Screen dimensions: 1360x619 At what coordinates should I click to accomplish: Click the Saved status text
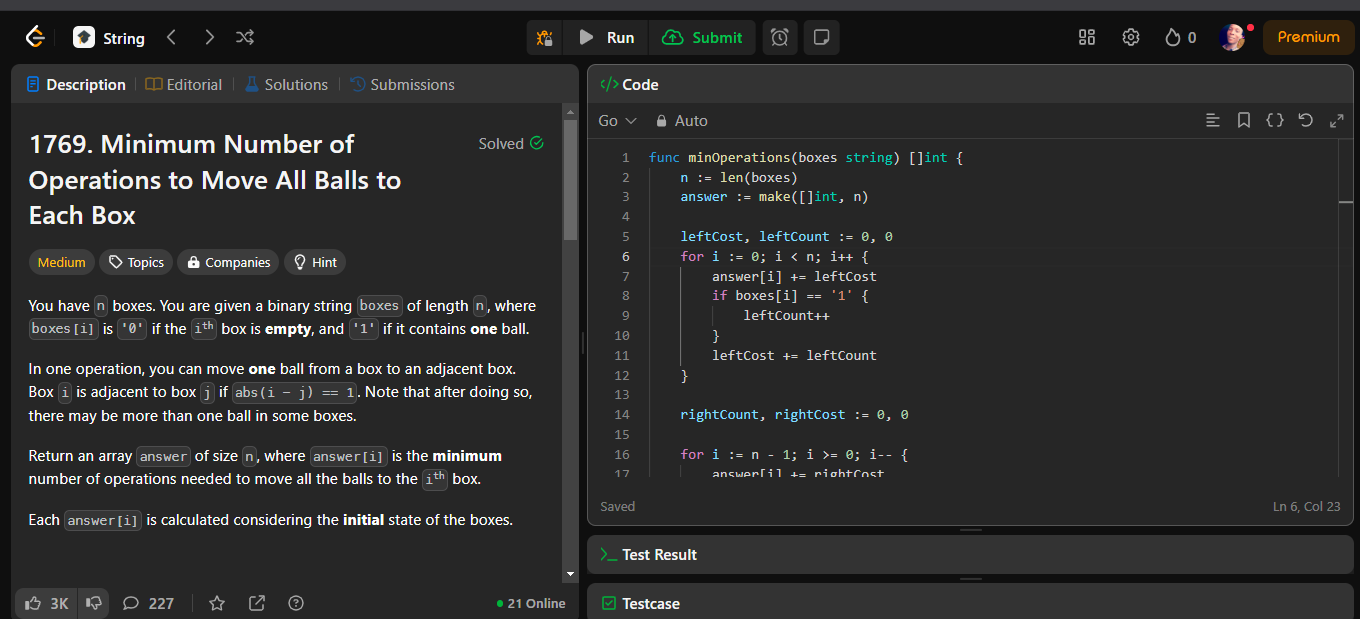click(x=617, y=507)
